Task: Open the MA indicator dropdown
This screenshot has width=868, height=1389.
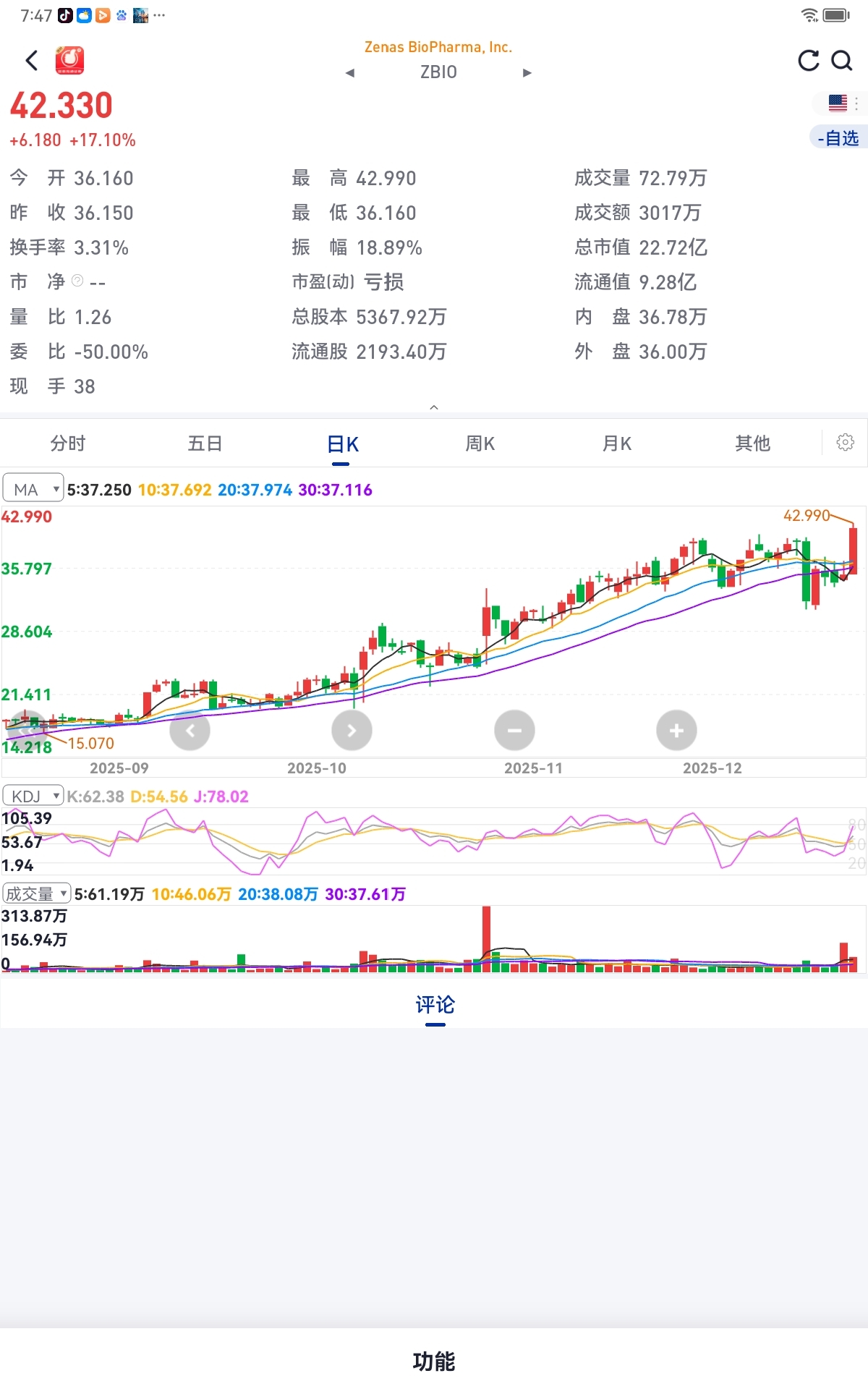Action: (33, 489)
